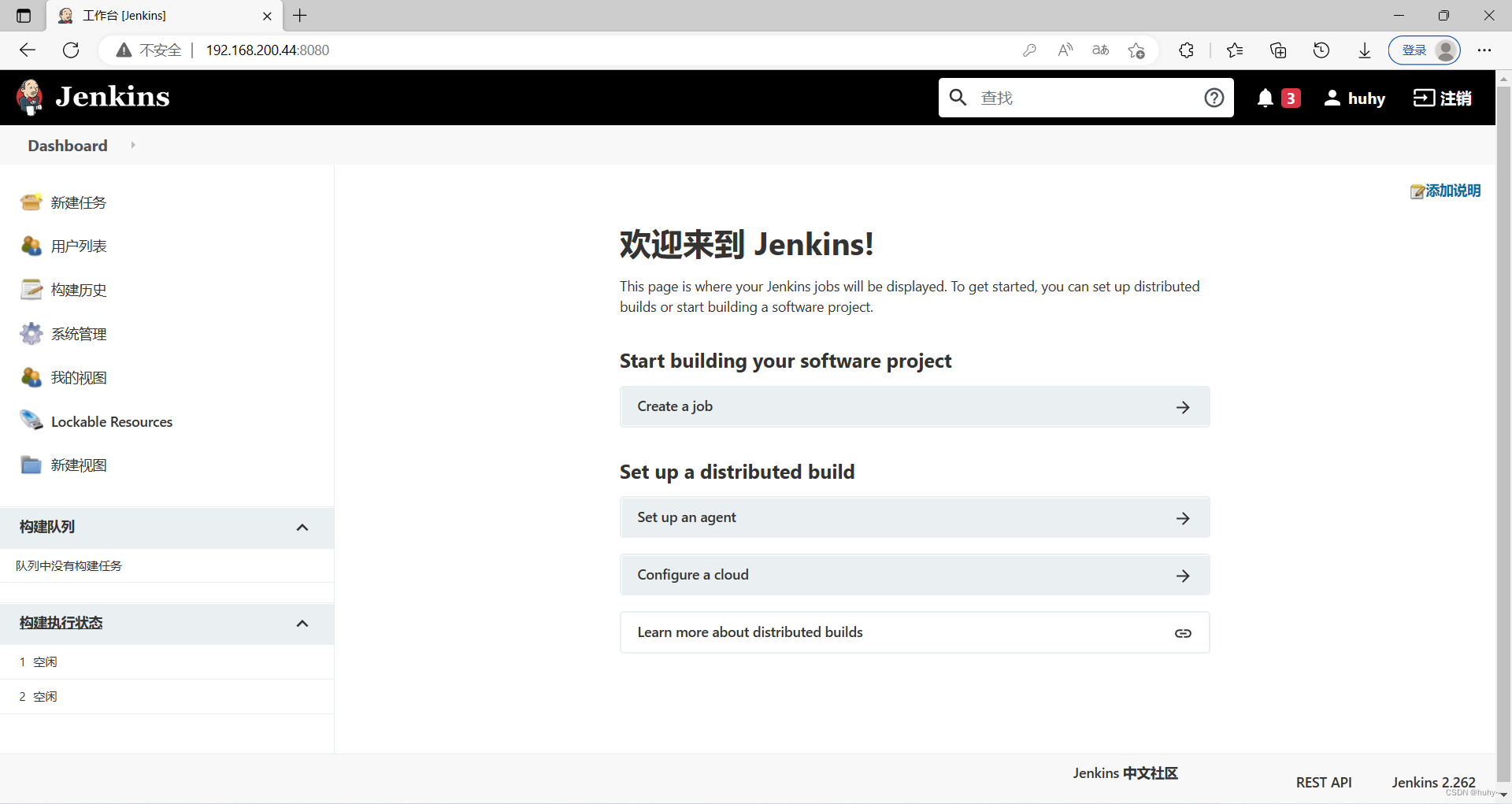Click the password key icon in address bar

tap(1029, 50)
